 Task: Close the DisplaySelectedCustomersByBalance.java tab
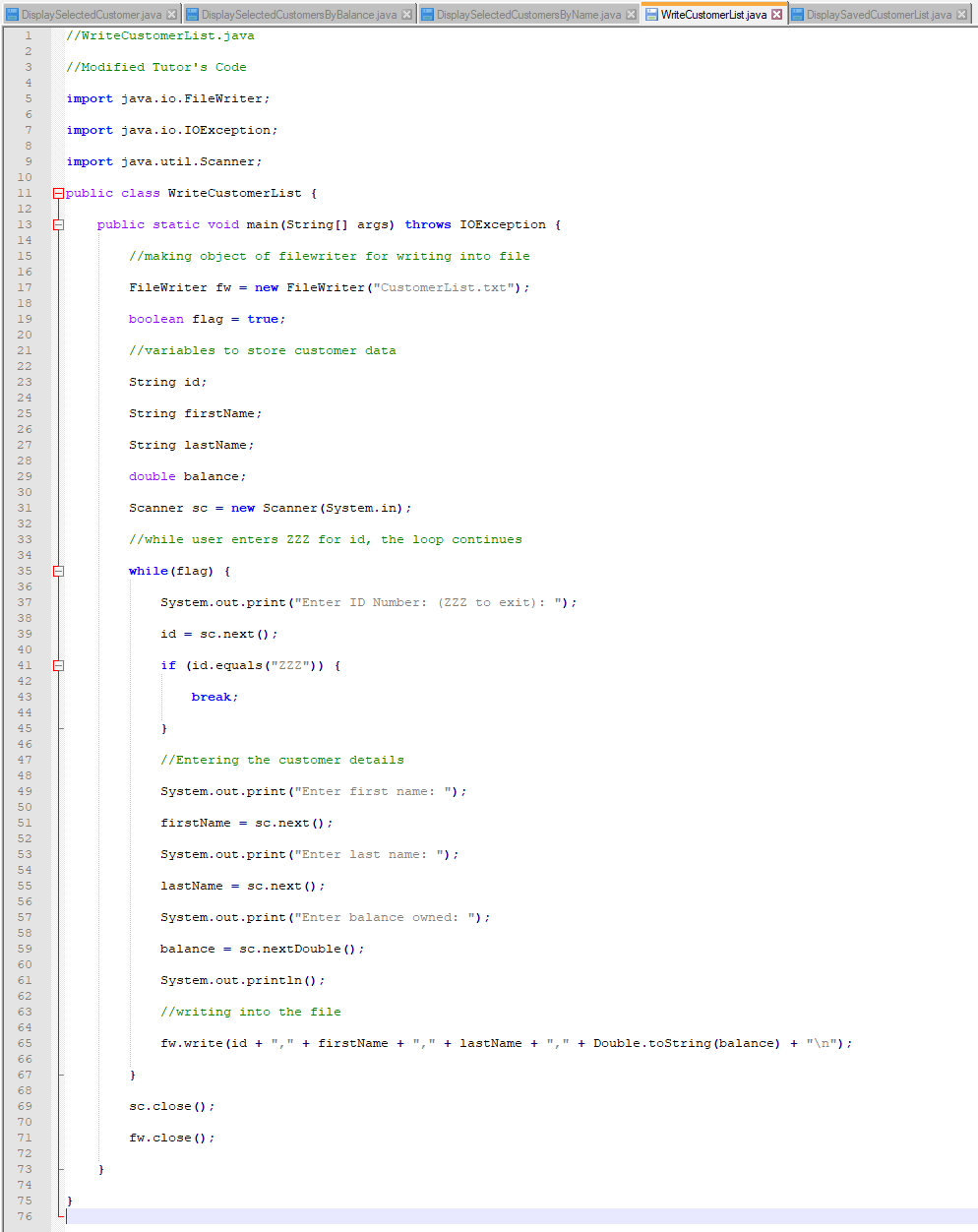pyautogui.click(x=407, y=16)
